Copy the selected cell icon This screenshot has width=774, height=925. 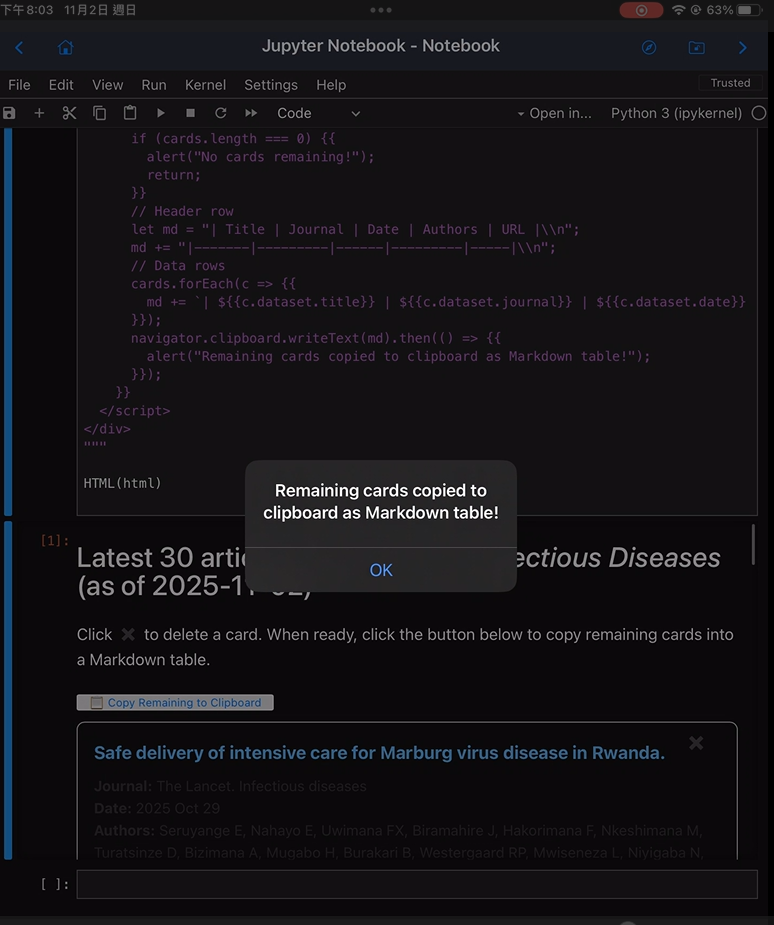pos(100,113)
